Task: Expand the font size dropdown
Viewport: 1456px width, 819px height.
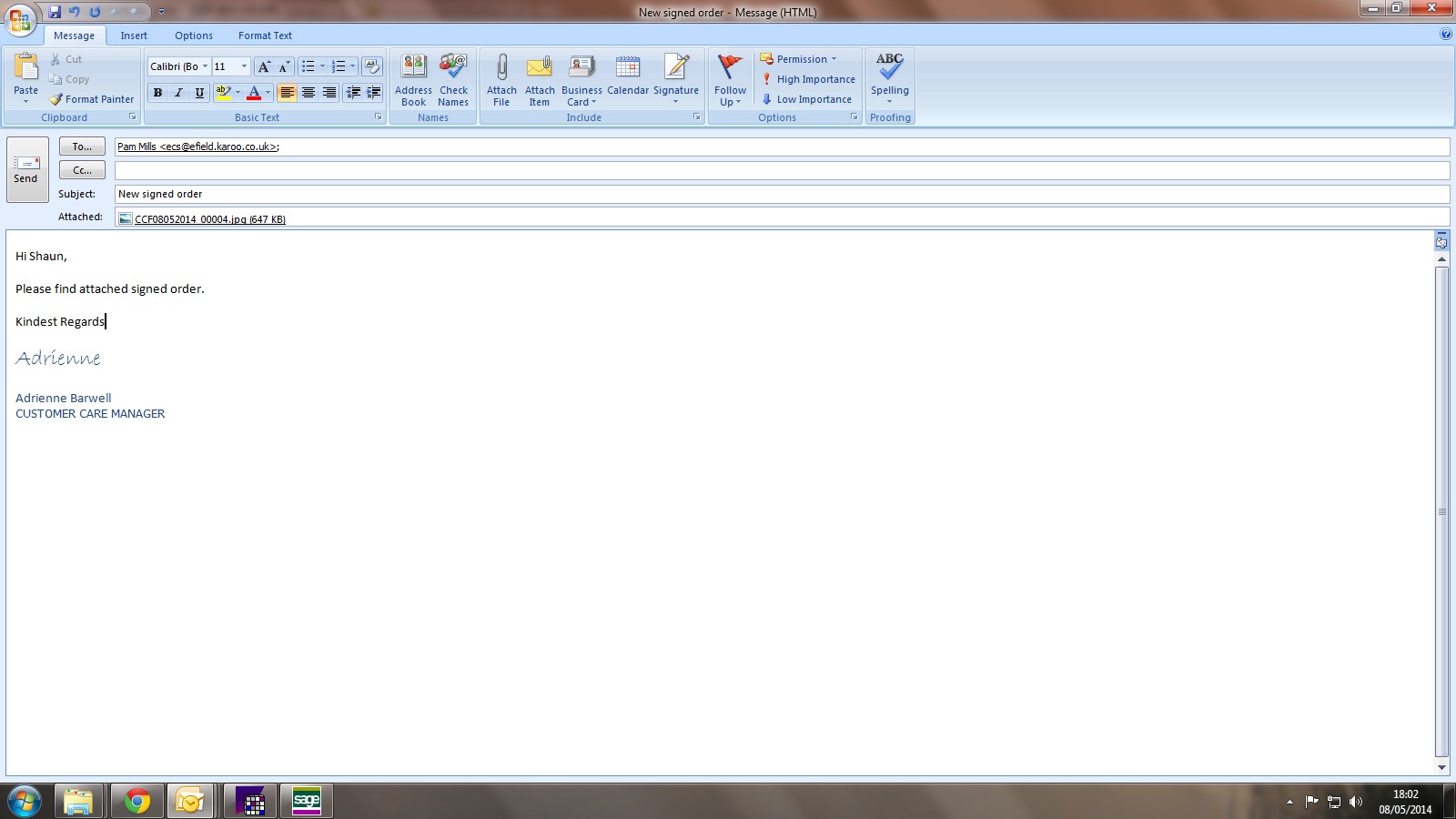Action: [x=244, y=66]
